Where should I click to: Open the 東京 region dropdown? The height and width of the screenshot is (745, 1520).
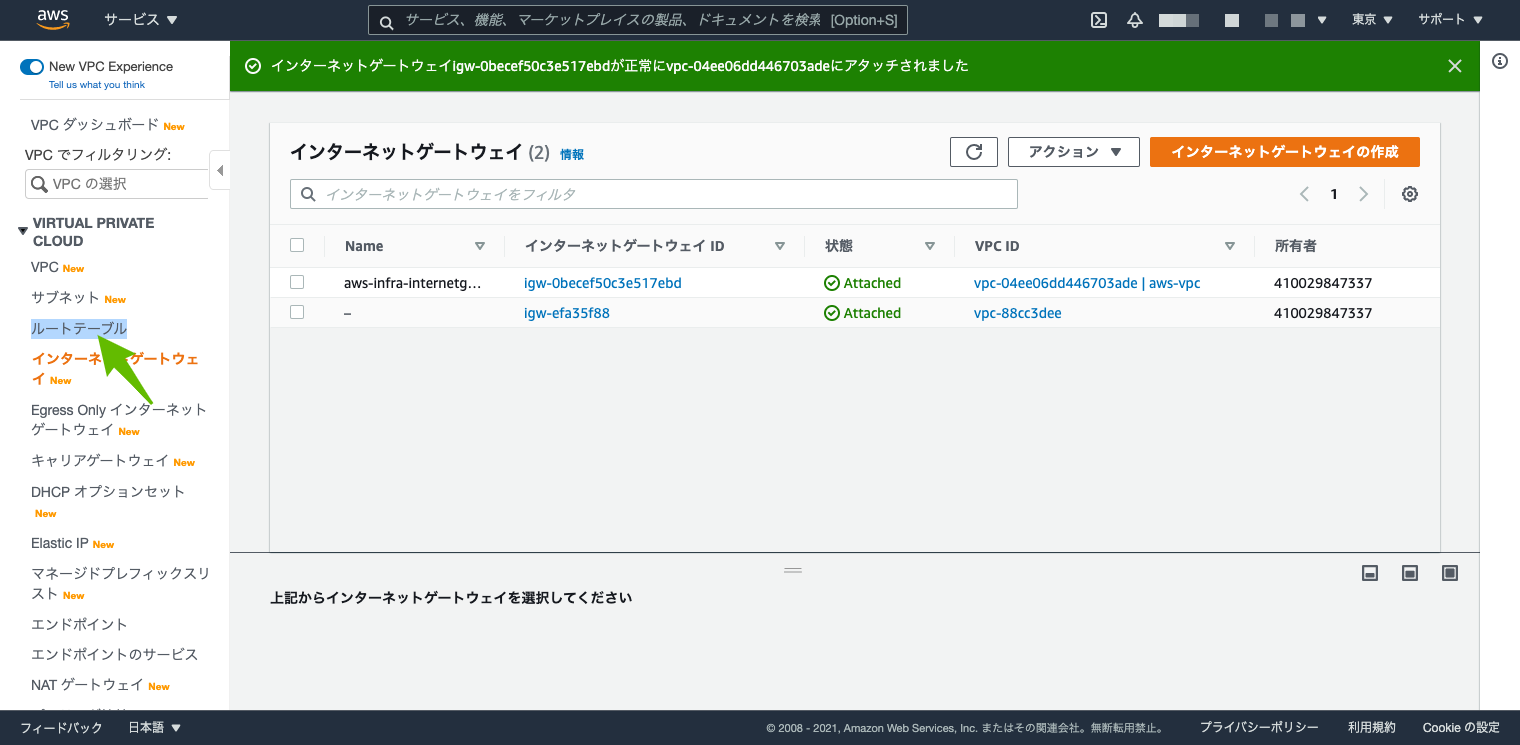coord(1372,20)
